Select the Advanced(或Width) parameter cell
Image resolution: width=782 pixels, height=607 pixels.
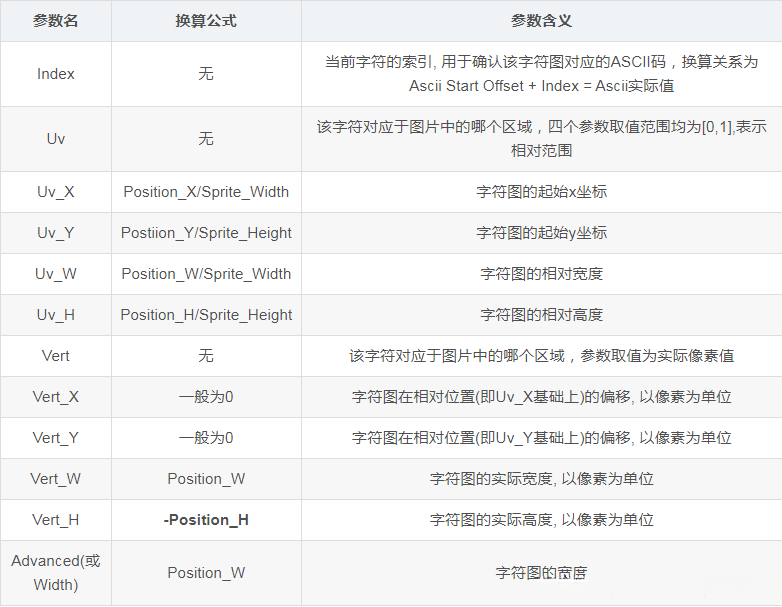click(55, 573)
